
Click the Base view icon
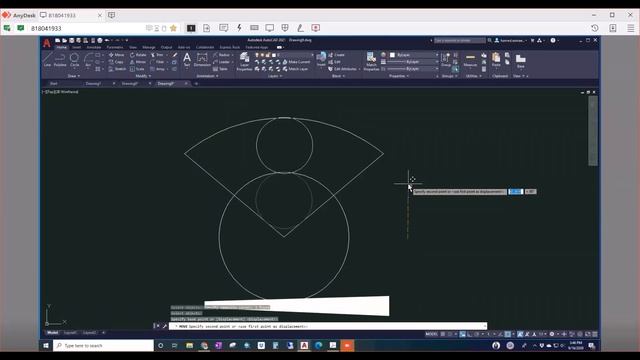click(520, 61)
